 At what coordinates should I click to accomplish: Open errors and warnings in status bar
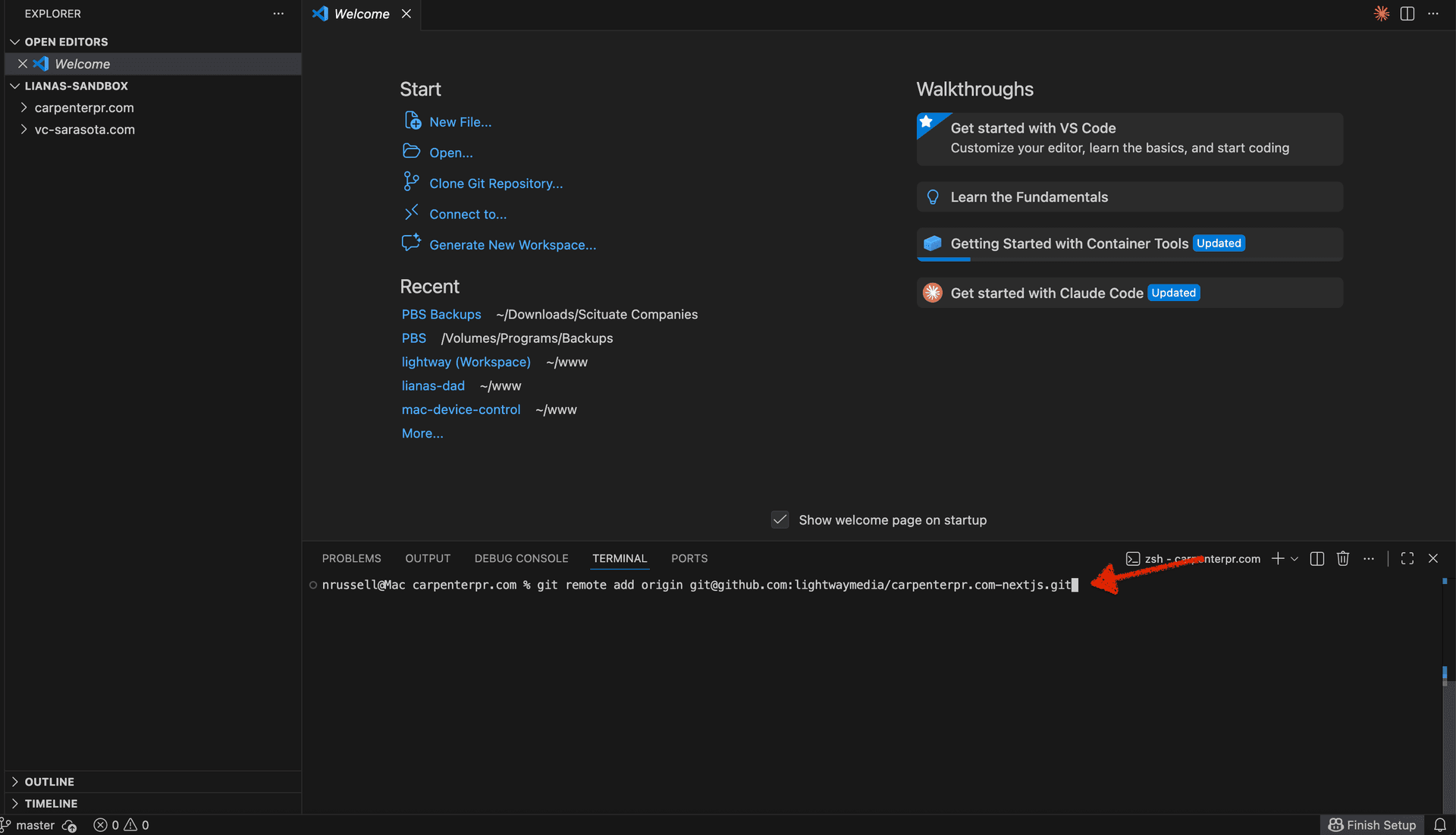(120, 825)
